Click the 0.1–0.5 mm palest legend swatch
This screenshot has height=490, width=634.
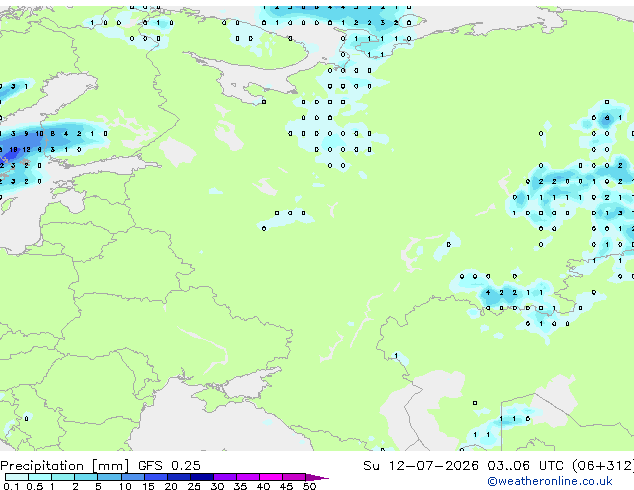[17, 477]
